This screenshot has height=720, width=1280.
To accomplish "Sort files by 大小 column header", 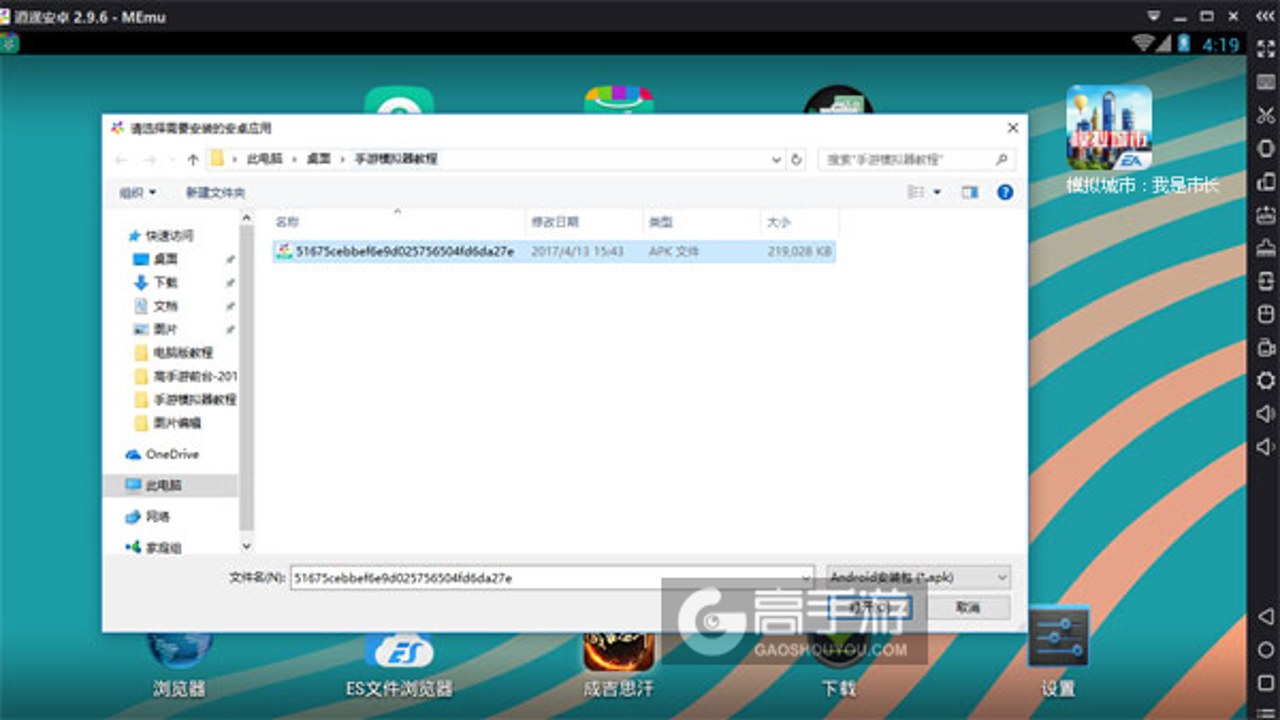I will pyautogui.click(x=799, y=222).
